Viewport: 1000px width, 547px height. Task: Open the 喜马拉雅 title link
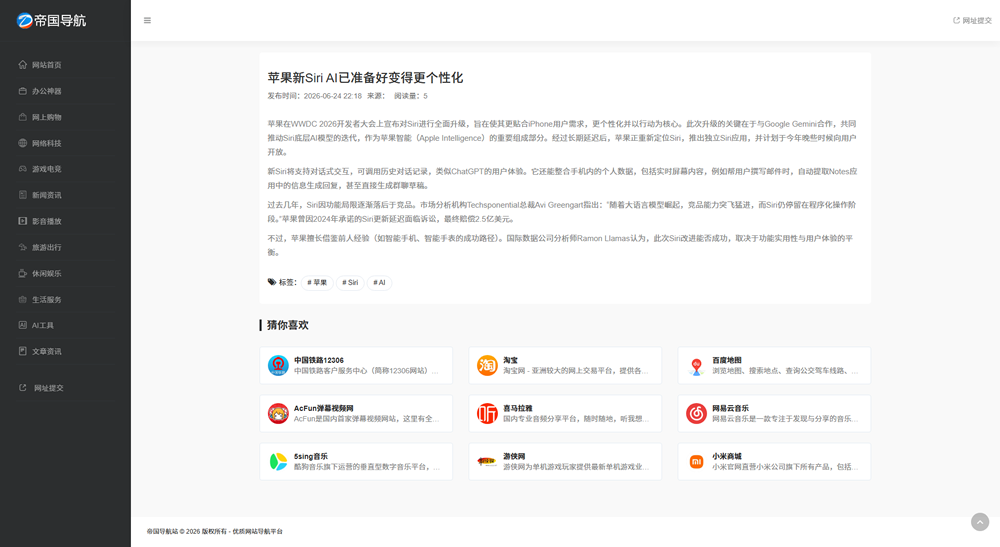pyautogui.click(x=517, y=408)
